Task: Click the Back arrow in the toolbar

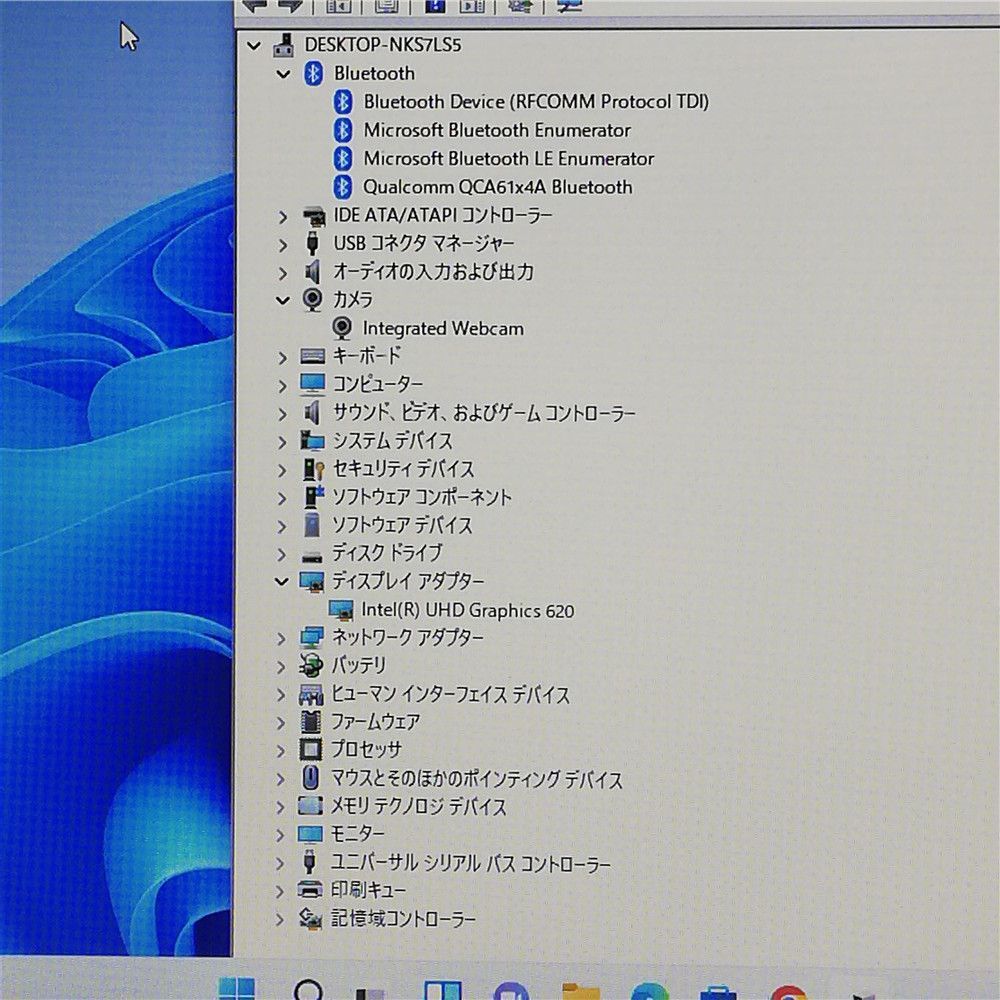Action: (255, 5)
